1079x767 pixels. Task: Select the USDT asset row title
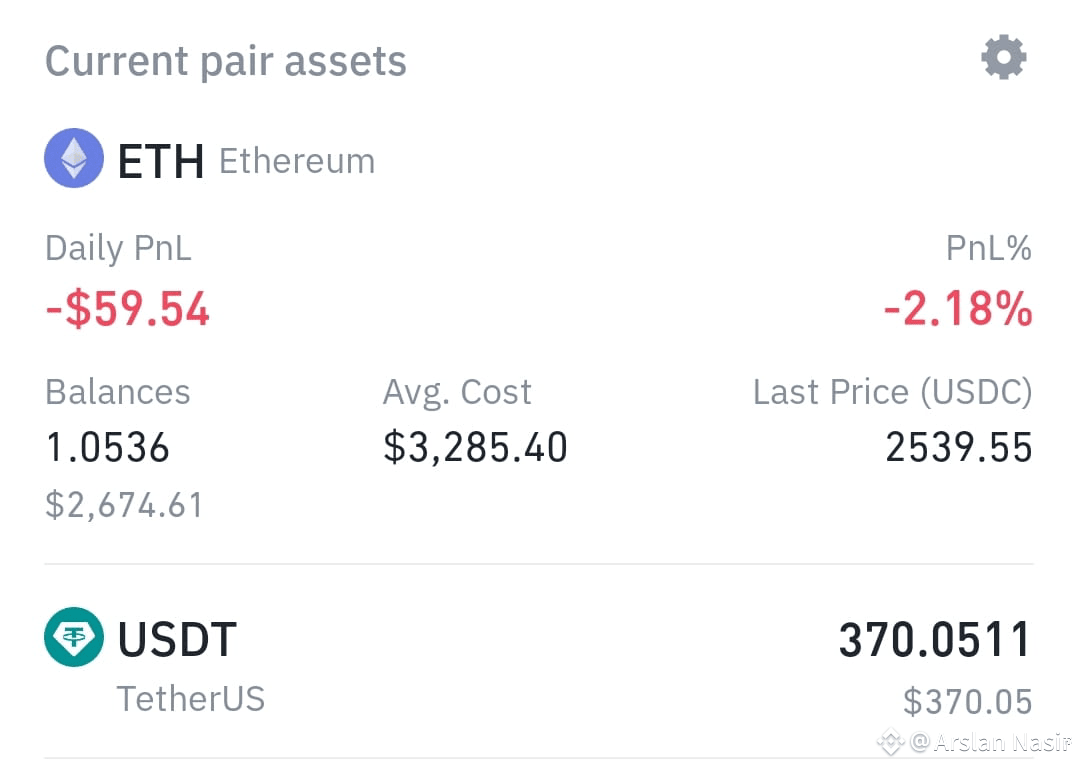tap(178, 639)
